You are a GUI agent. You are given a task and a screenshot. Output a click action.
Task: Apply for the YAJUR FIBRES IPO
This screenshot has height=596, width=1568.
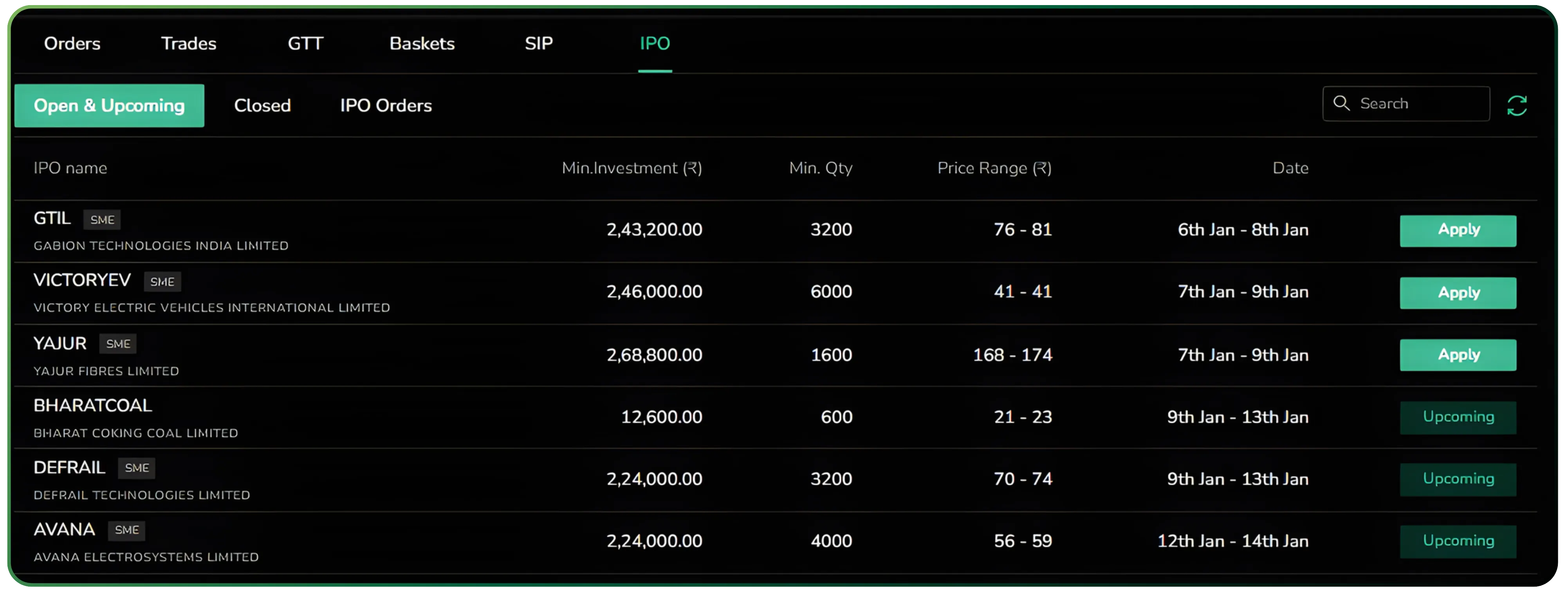[1458, 355]
